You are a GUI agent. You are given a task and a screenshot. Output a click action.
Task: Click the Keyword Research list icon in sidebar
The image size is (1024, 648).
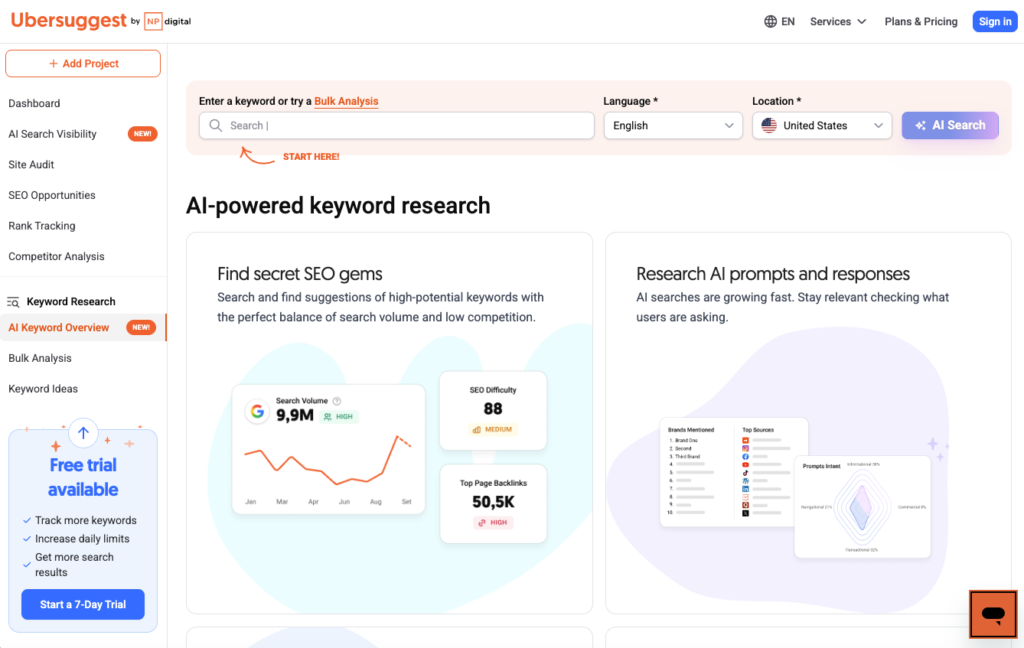pos(13,301)
